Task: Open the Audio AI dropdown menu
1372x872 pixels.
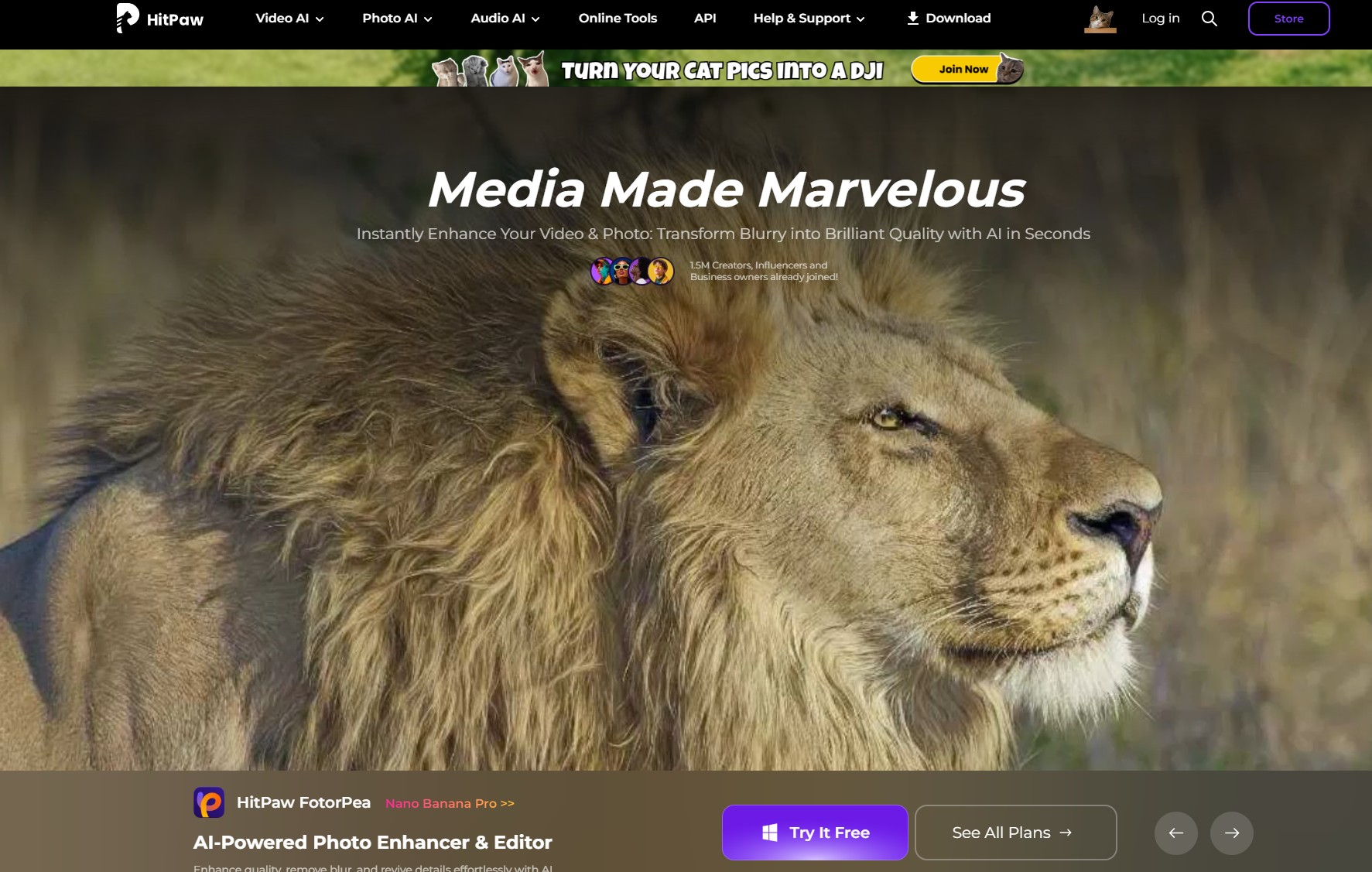Action: [505, 18]
